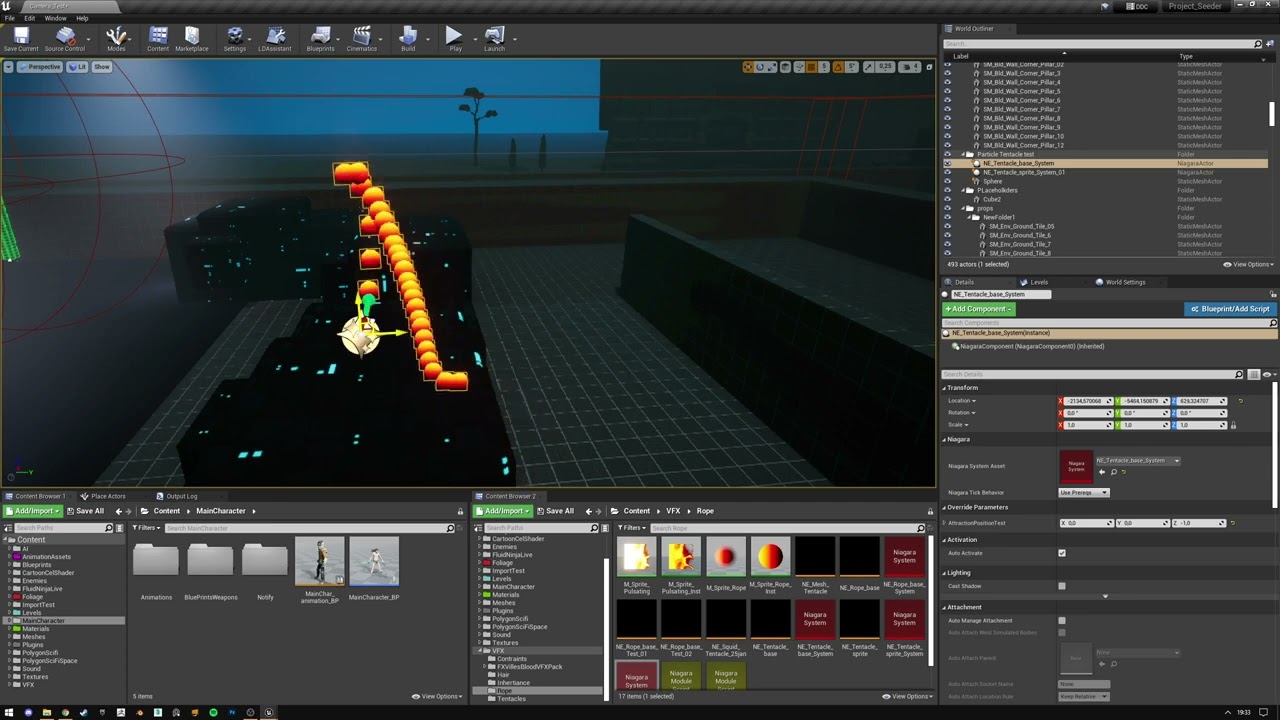1280x720 pixels.
Task: Select the scale gizmo mode in viewport
Action: coord(772,67)
